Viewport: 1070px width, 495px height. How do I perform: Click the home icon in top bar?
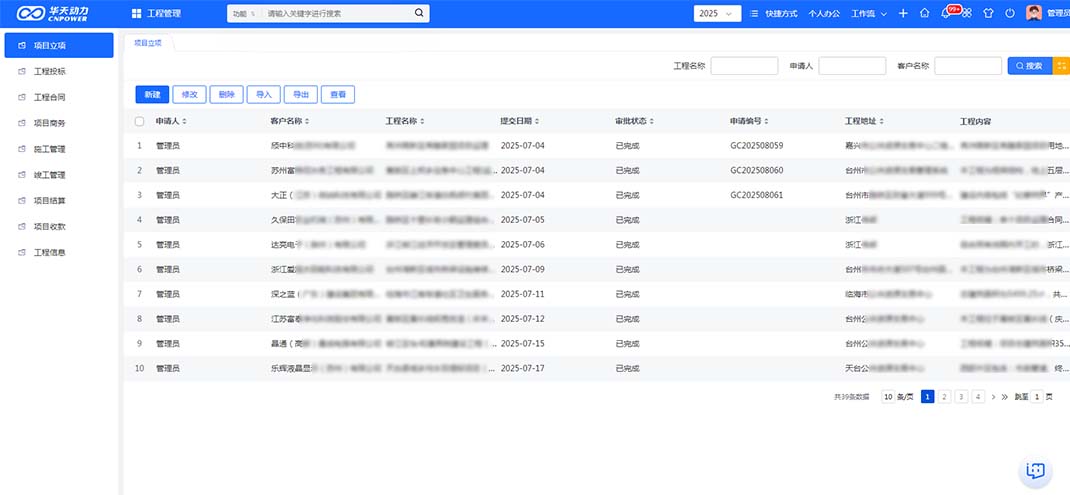point(924,14)
